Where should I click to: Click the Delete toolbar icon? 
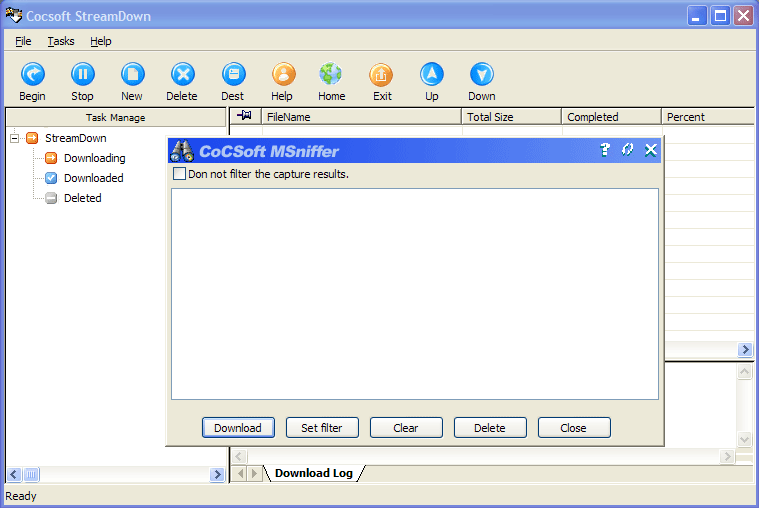(x=182, y=75)
